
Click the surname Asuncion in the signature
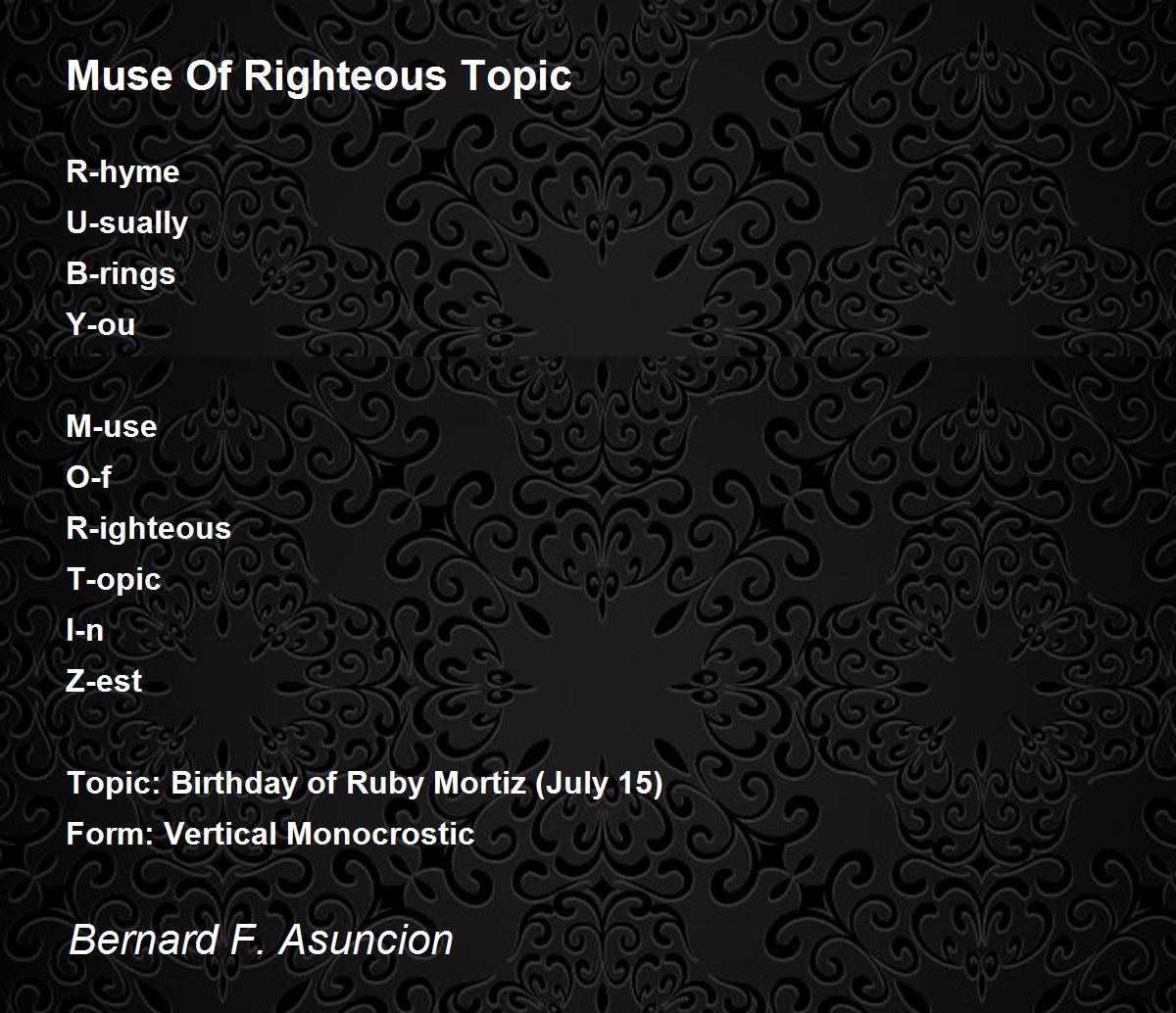(x=367, y=941)
